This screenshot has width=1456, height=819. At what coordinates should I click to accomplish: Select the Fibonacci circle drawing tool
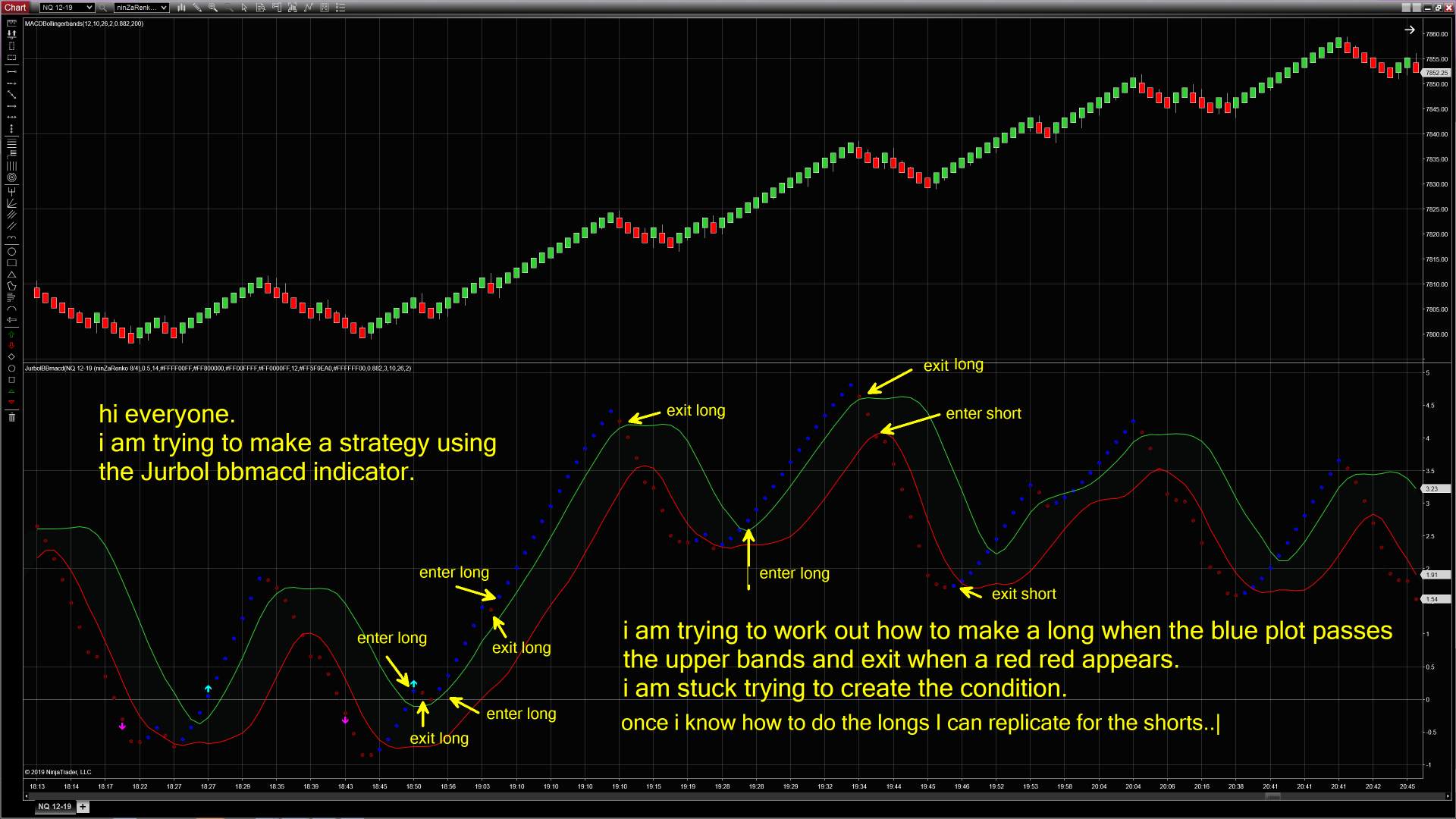pos(11,177)
